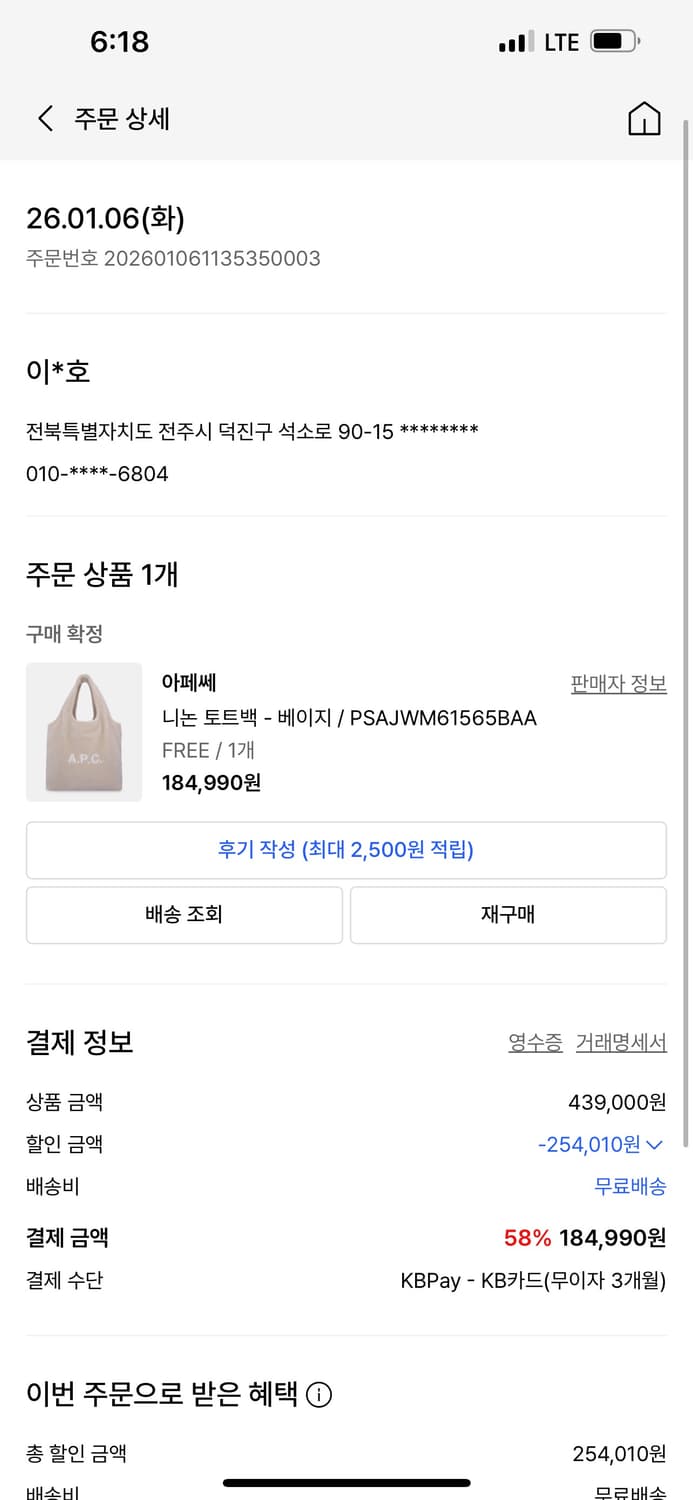Tap 후기 작성 to write a review
Viewport: 693px width, 1500px height.
[346, 849]
